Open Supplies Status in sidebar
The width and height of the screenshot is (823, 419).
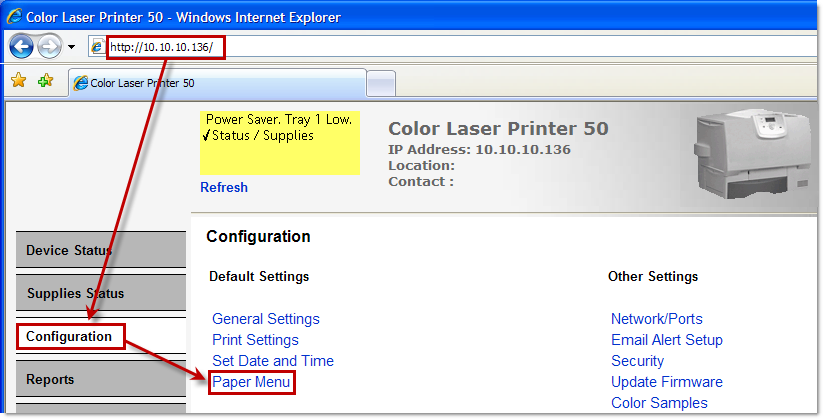pyautogui.click(x=101, y=293)
